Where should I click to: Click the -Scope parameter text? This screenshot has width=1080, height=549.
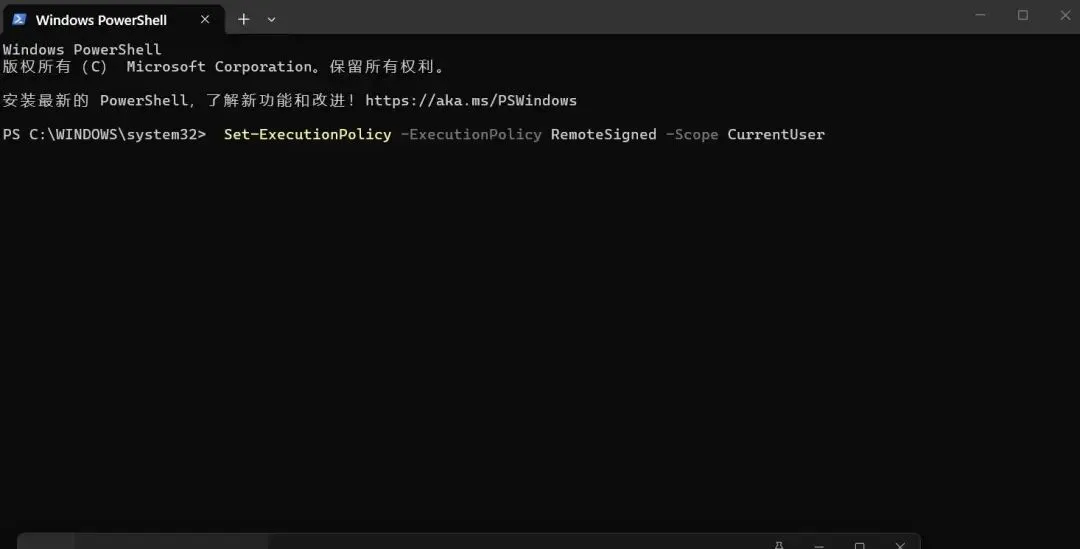[x=692, y=134]
